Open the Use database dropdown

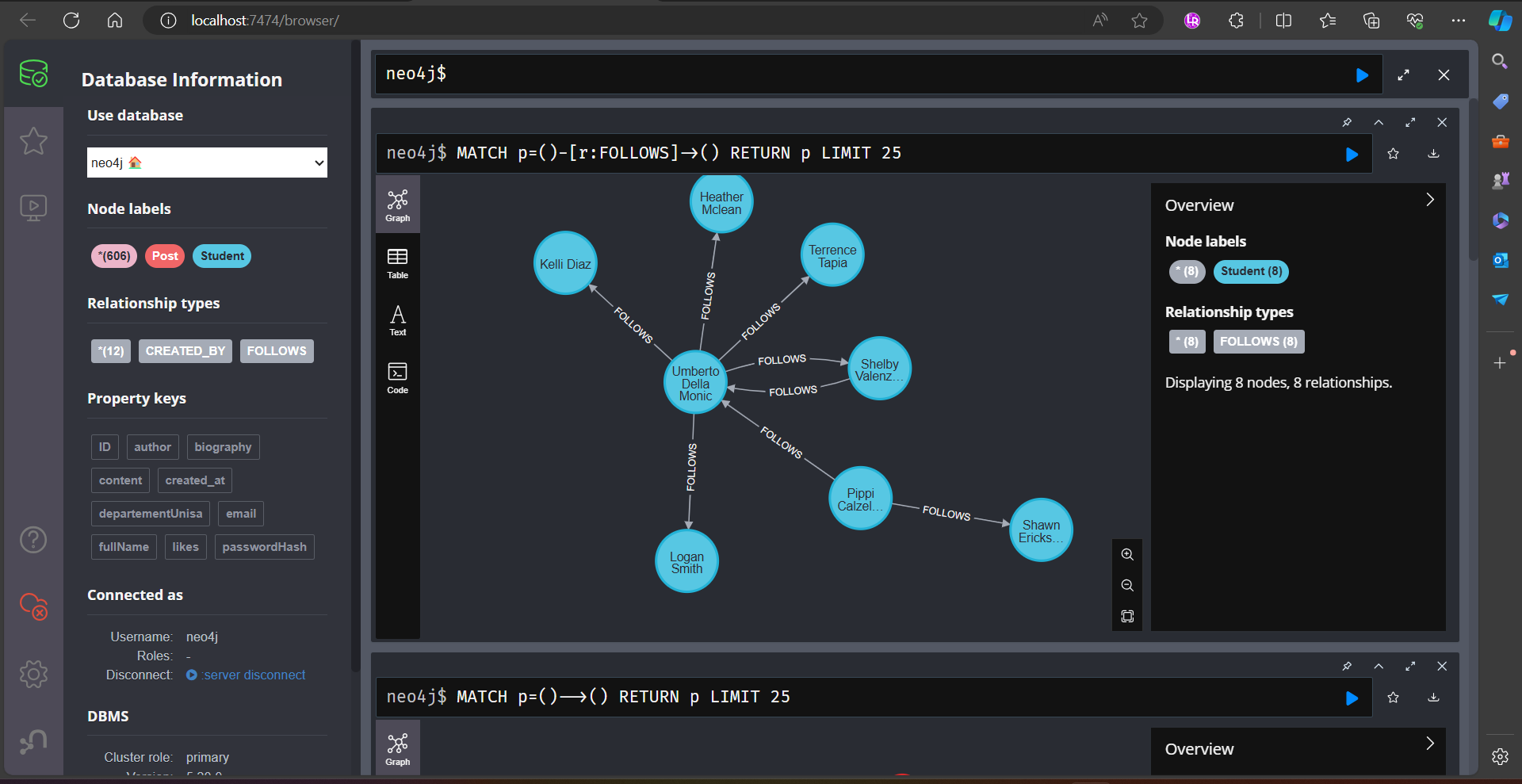pyautogui.click(x=207, y=163)
